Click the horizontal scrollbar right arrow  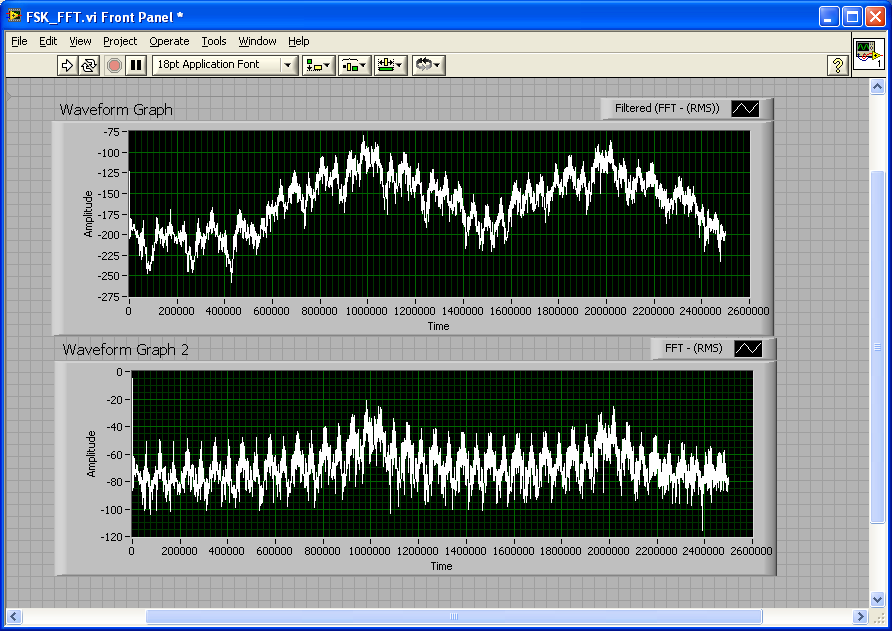[x=860, y=616]
